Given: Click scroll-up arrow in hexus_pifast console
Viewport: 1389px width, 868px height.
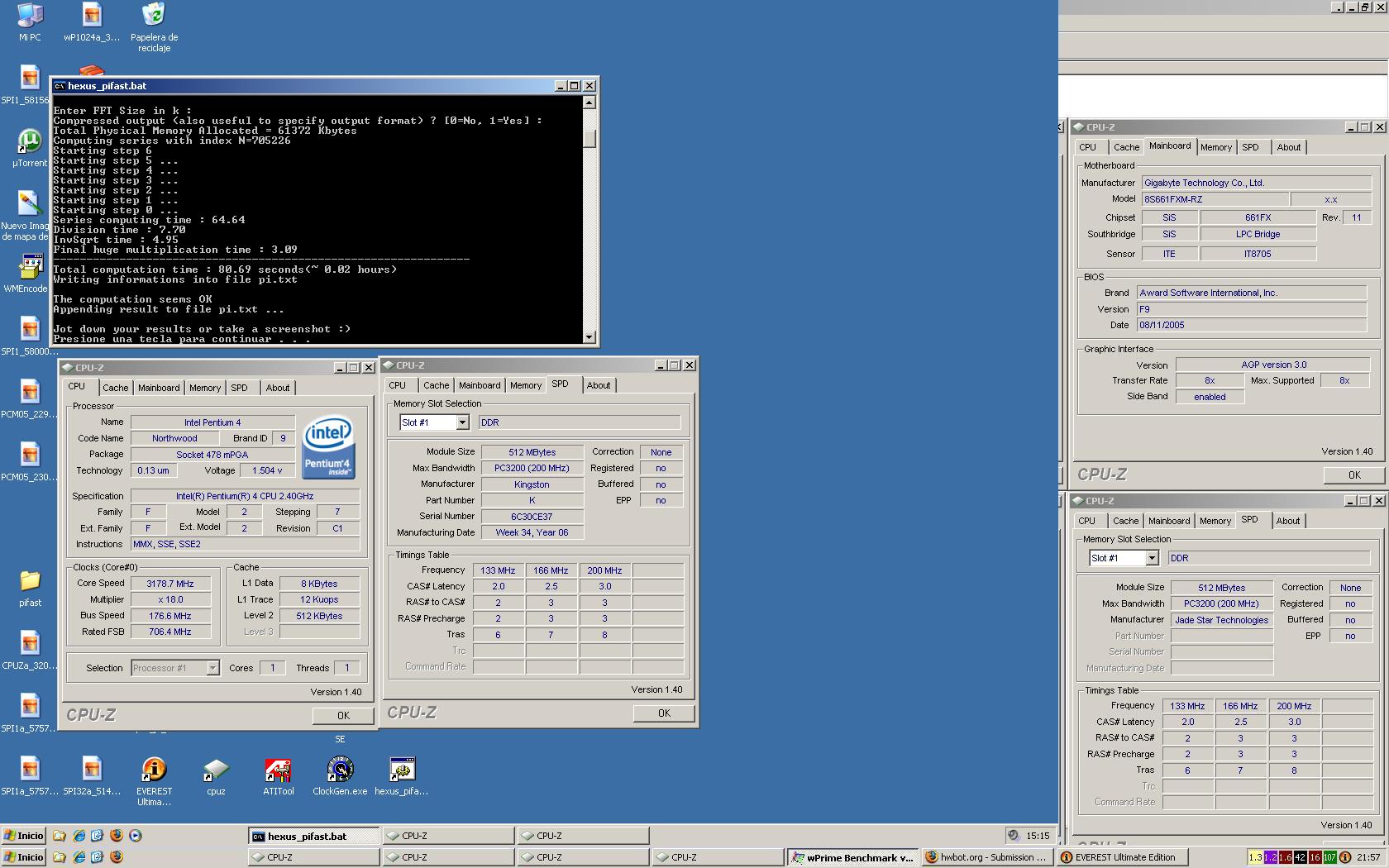Looking at the screenshot, I should (589, 103).
